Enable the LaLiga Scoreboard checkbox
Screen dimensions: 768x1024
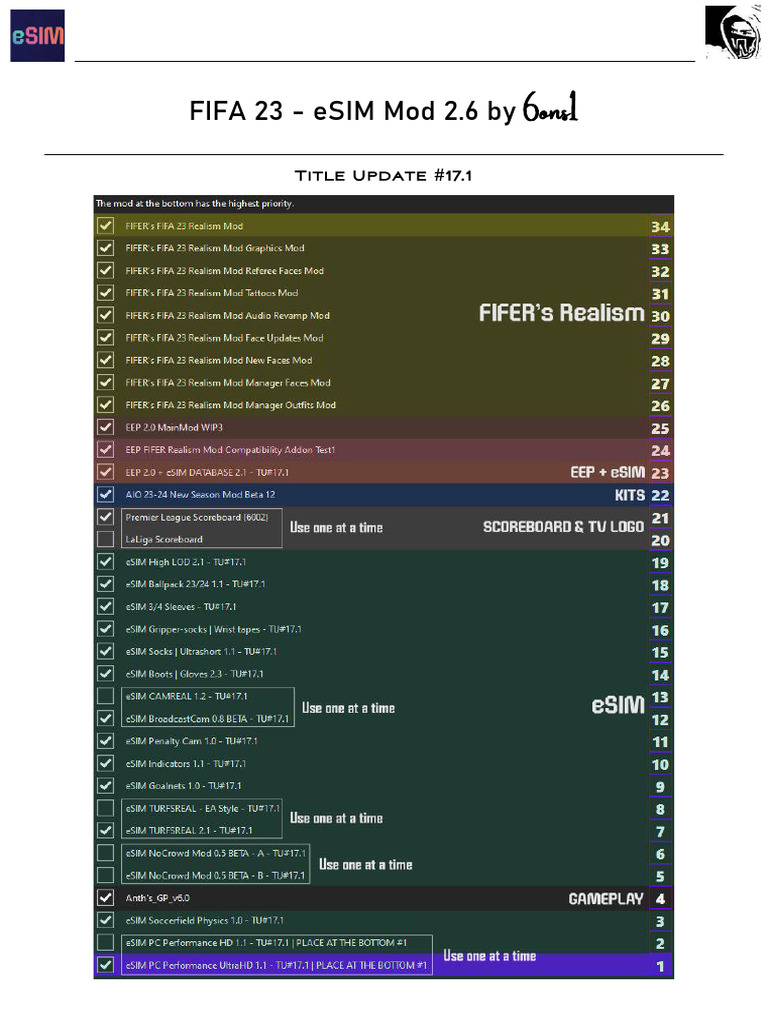point(105,539)
